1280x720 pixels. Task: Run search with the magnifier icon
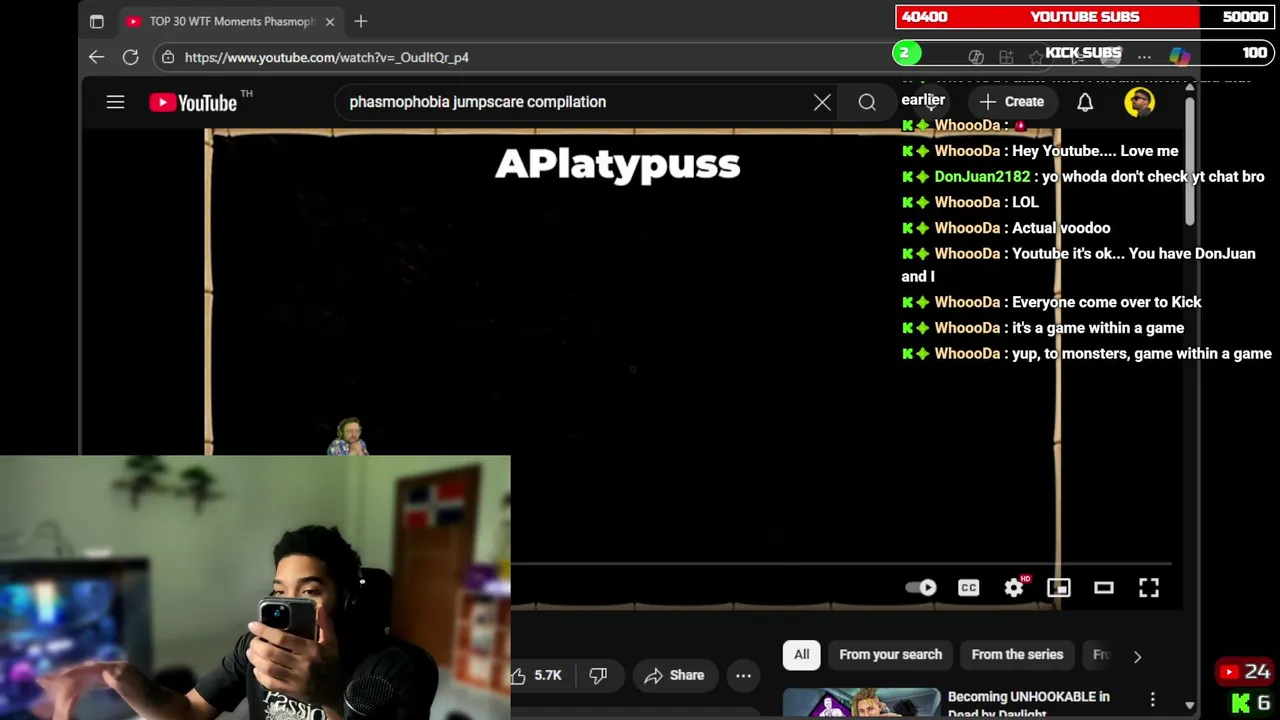pyautogui.click(x=867, y=102)
